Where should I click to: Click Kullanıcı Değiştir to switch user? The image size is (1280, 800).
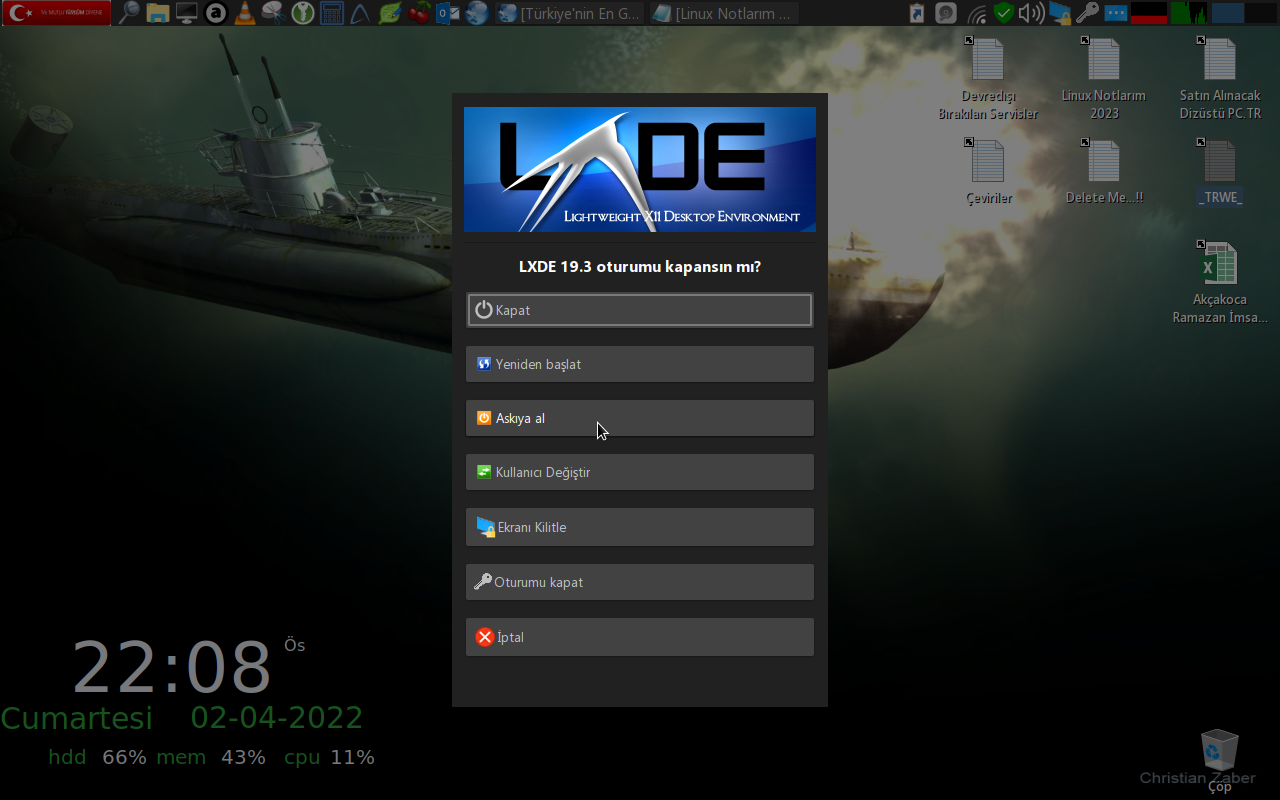639,472
